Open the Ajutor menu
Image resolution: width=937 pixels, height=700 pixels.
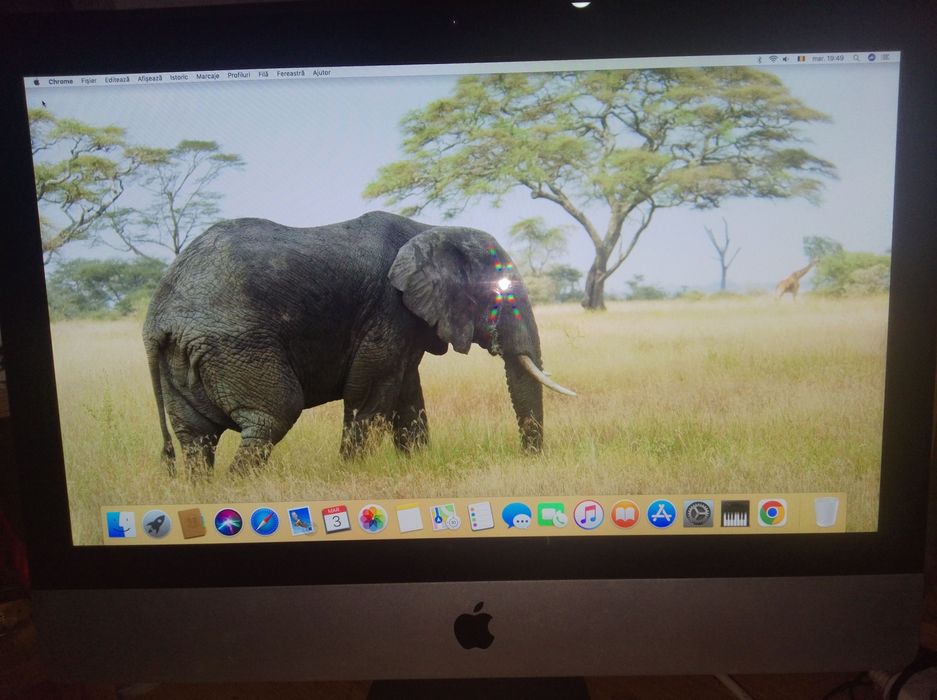coord(321,72)
